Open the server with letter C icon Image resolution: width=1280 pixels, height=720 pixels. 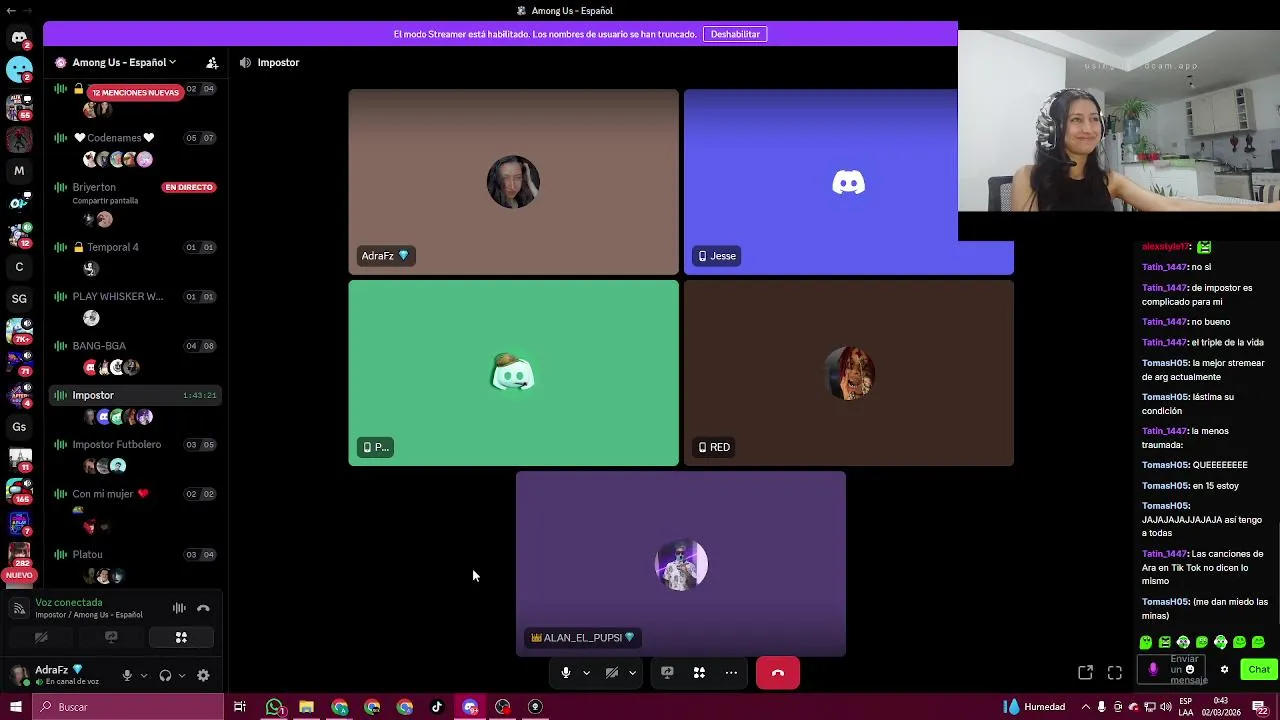(19, 267)
